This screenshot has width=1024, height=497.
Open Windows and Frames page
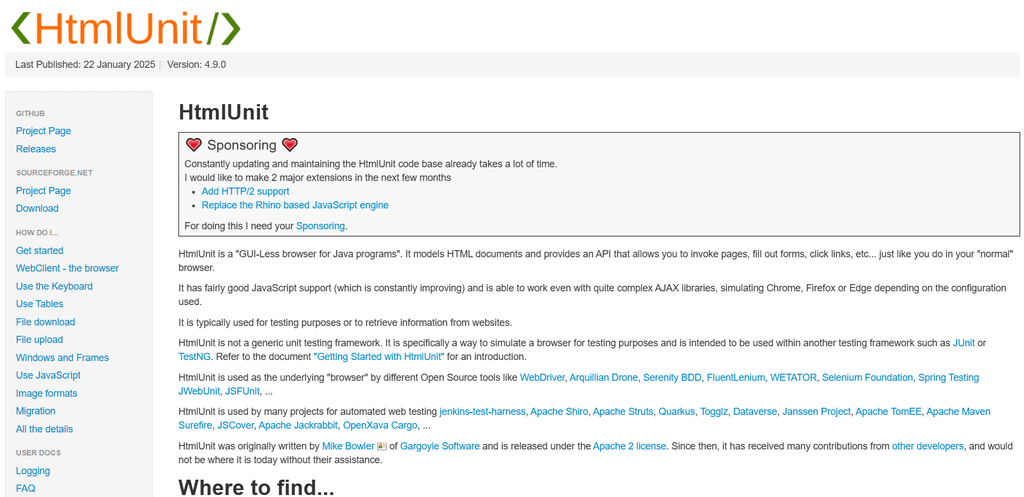[x=62, y=358]
